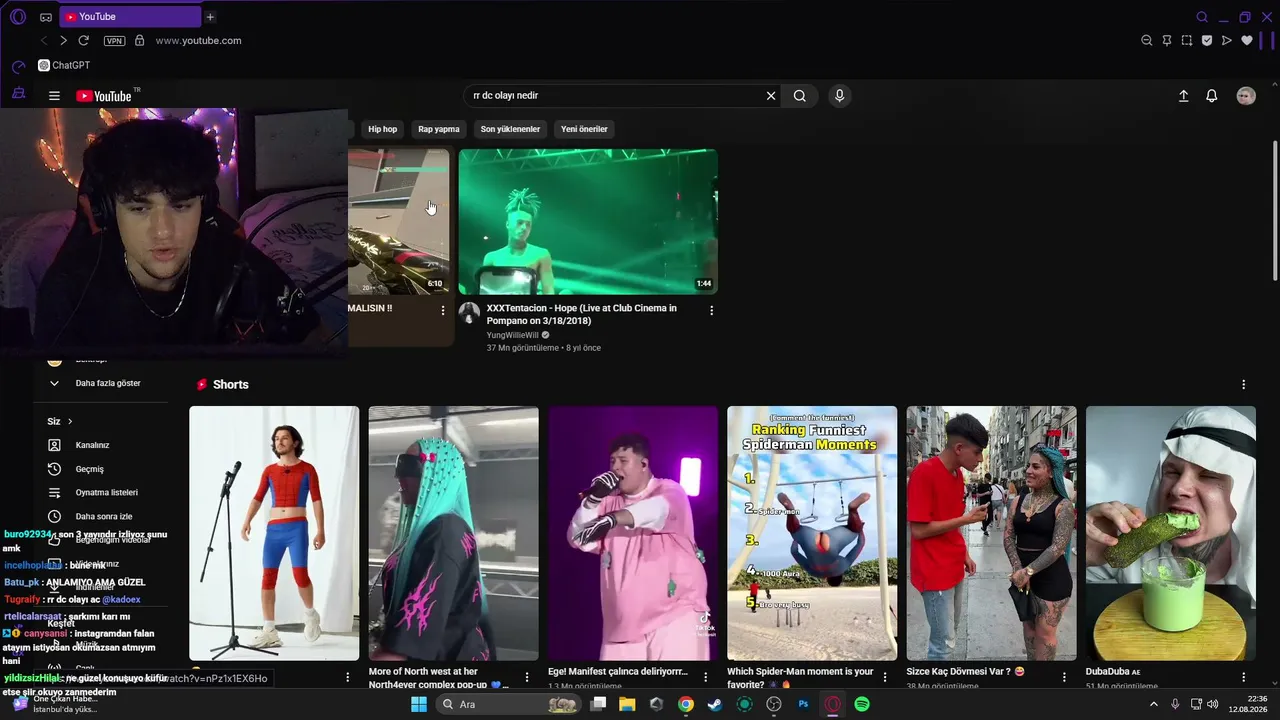Open the YungWillieWill channel name
Screen dimensions: 1280x720
[513, 335]
